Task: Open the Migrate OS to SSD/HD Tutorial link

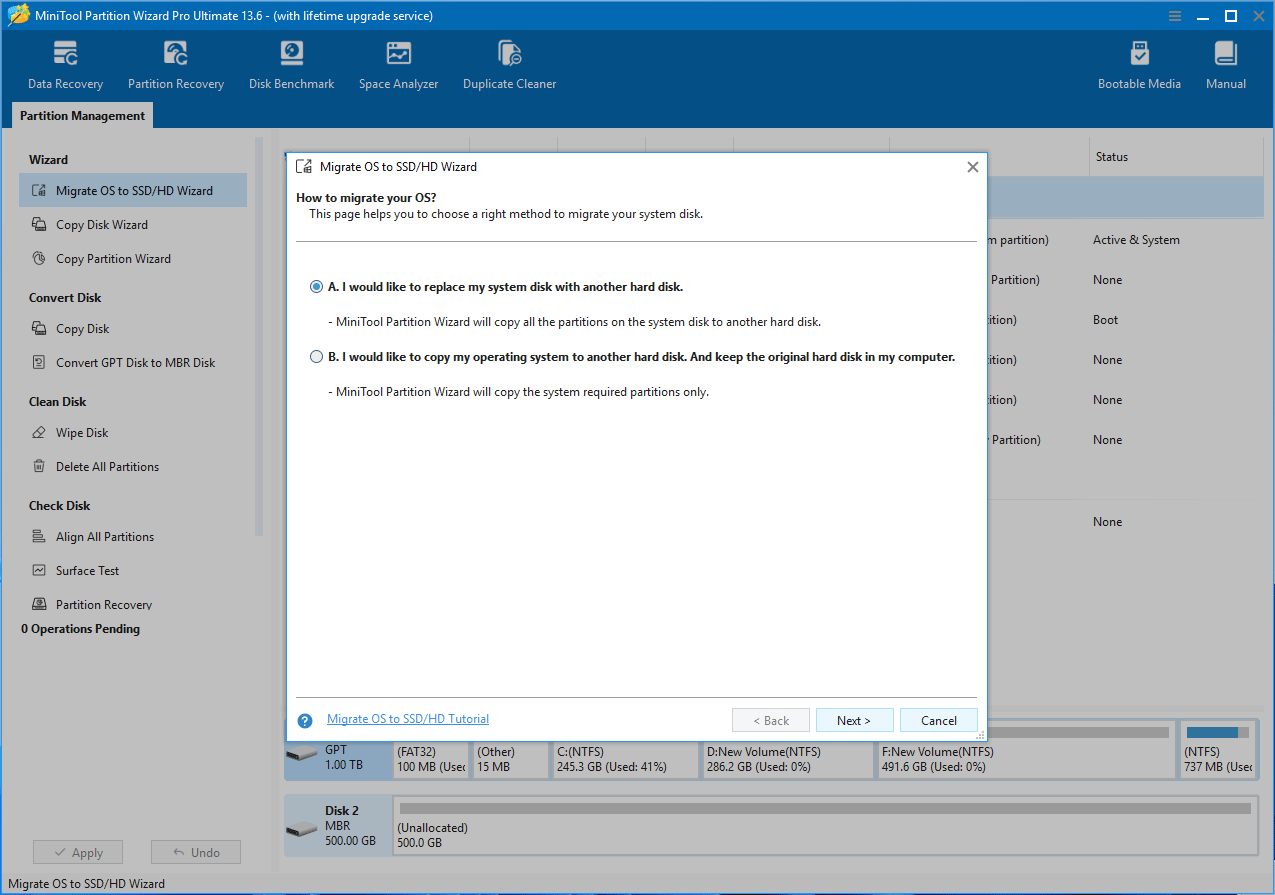Action: (408, 719)
